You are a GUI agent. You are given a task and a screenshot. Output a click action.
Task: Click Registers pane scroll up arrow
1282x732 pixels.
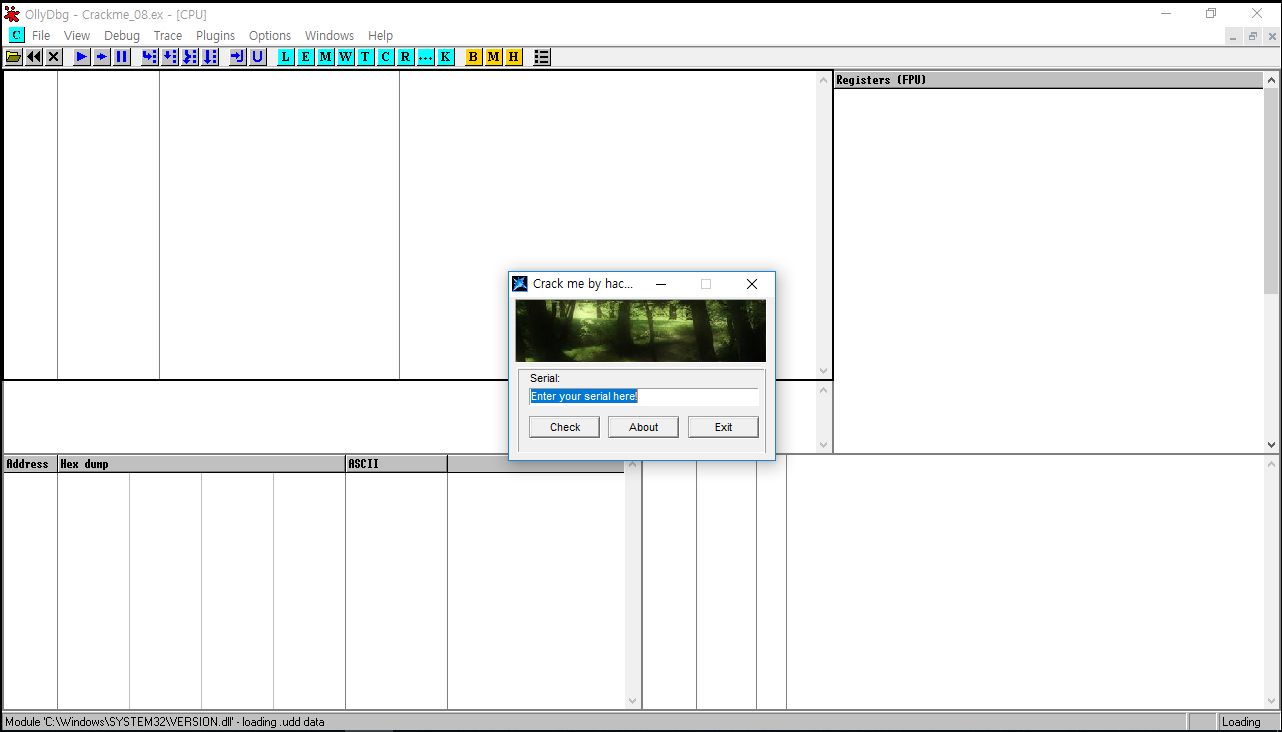[x=1272, y=80]
